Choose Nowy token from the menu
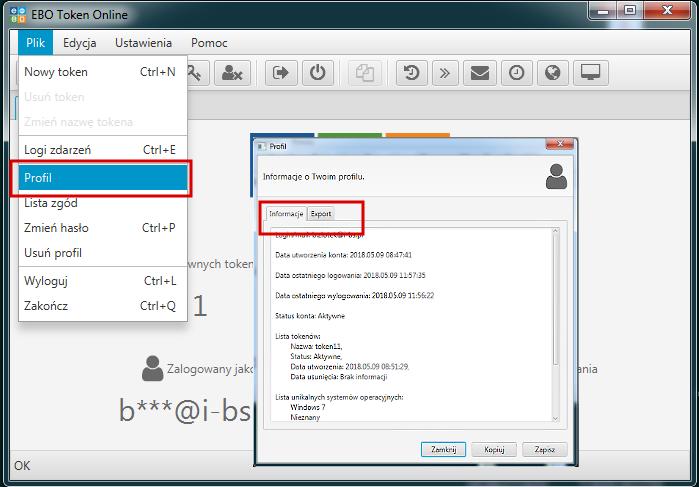 point(103,72)
